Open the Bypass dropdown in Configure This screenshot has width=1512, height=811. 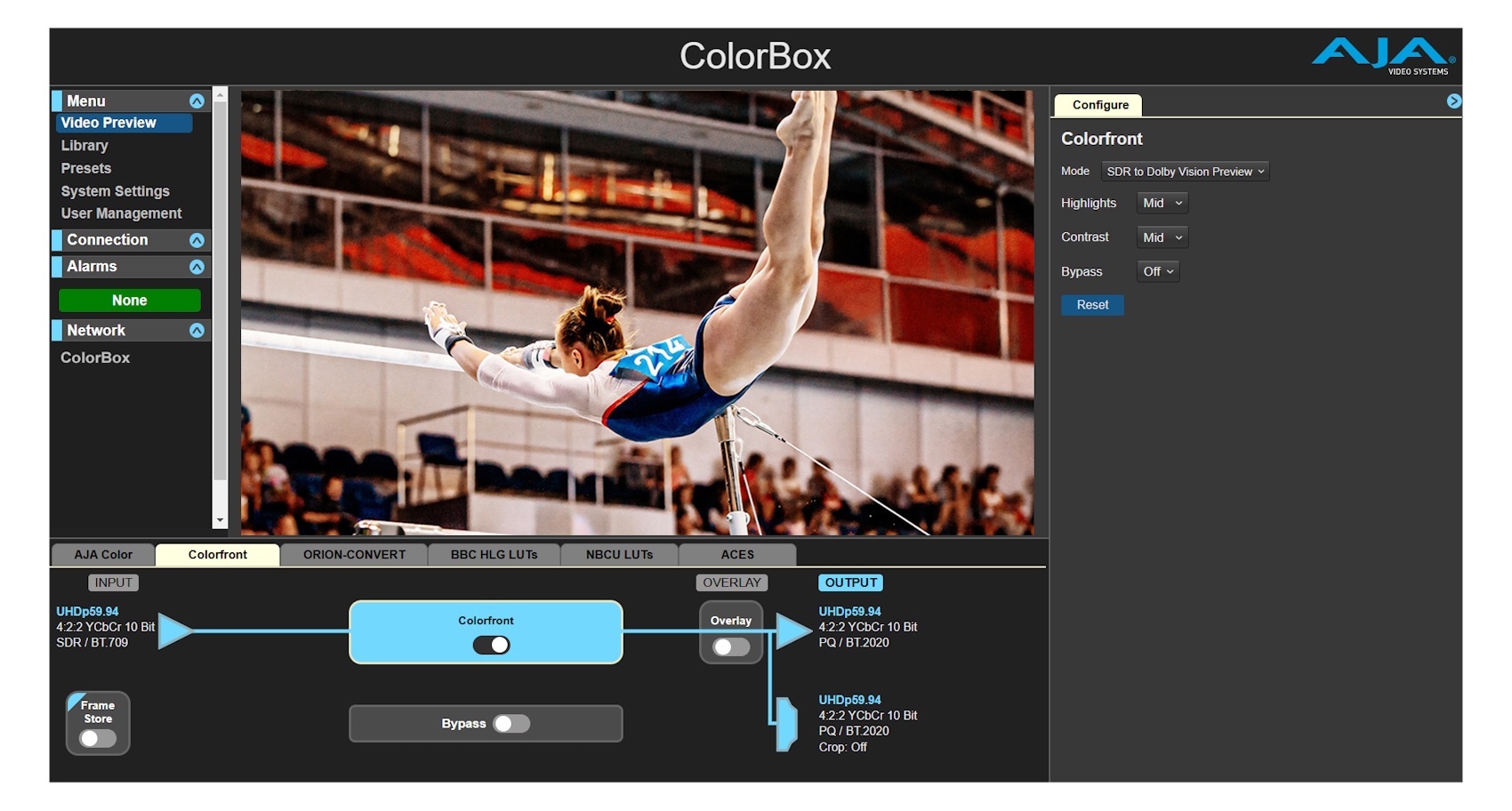pyautogui.click(x=1158, y=272)
